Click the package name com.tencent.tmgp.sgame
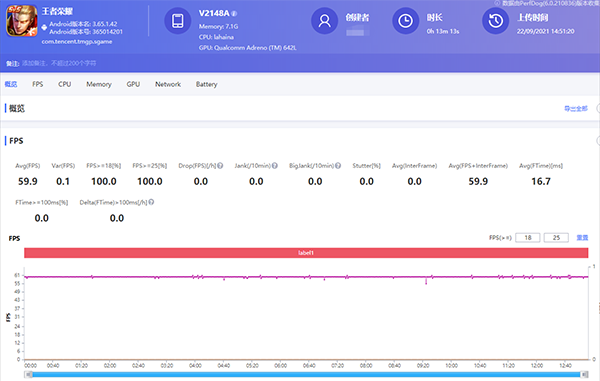The height and width of the screenshot is (381, 600). click(x=77, y=42)
